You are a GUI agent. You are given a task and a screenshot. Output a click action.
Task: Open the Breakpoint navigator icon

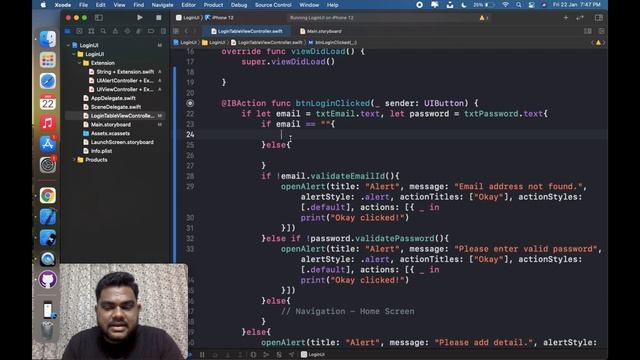point(151,31)
